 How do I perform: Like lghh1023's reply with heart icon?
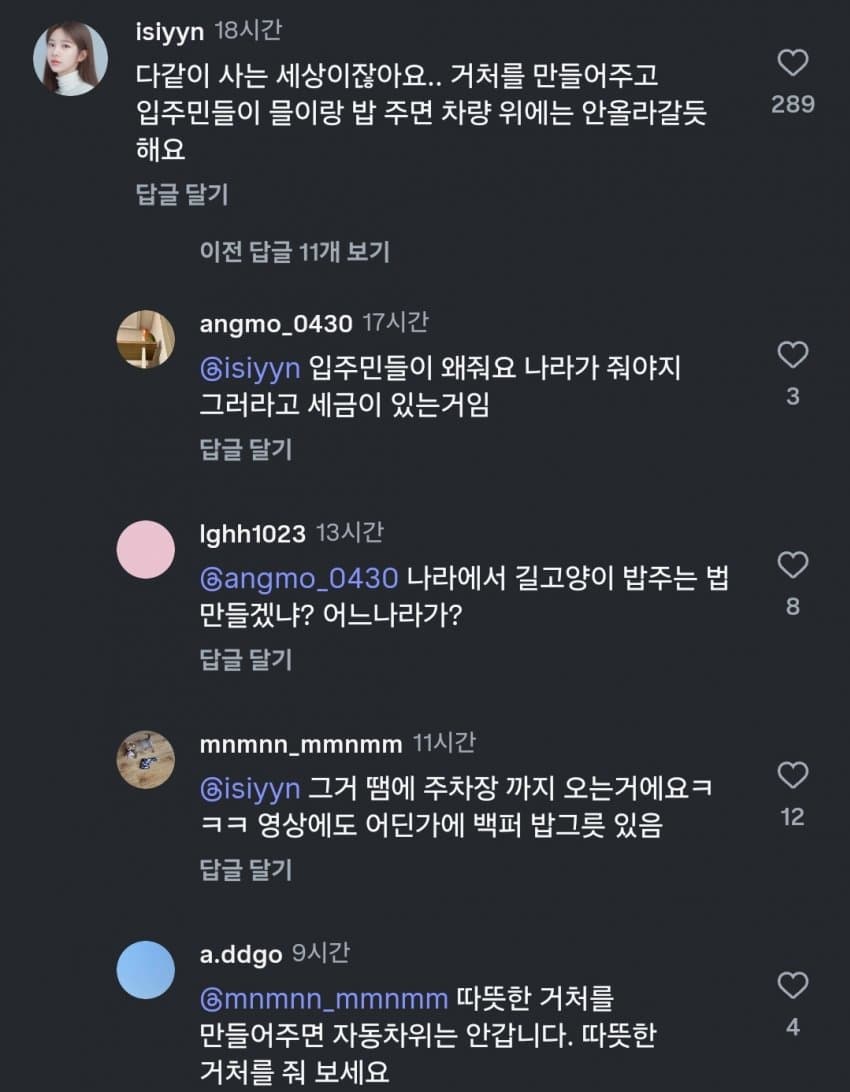793,565
